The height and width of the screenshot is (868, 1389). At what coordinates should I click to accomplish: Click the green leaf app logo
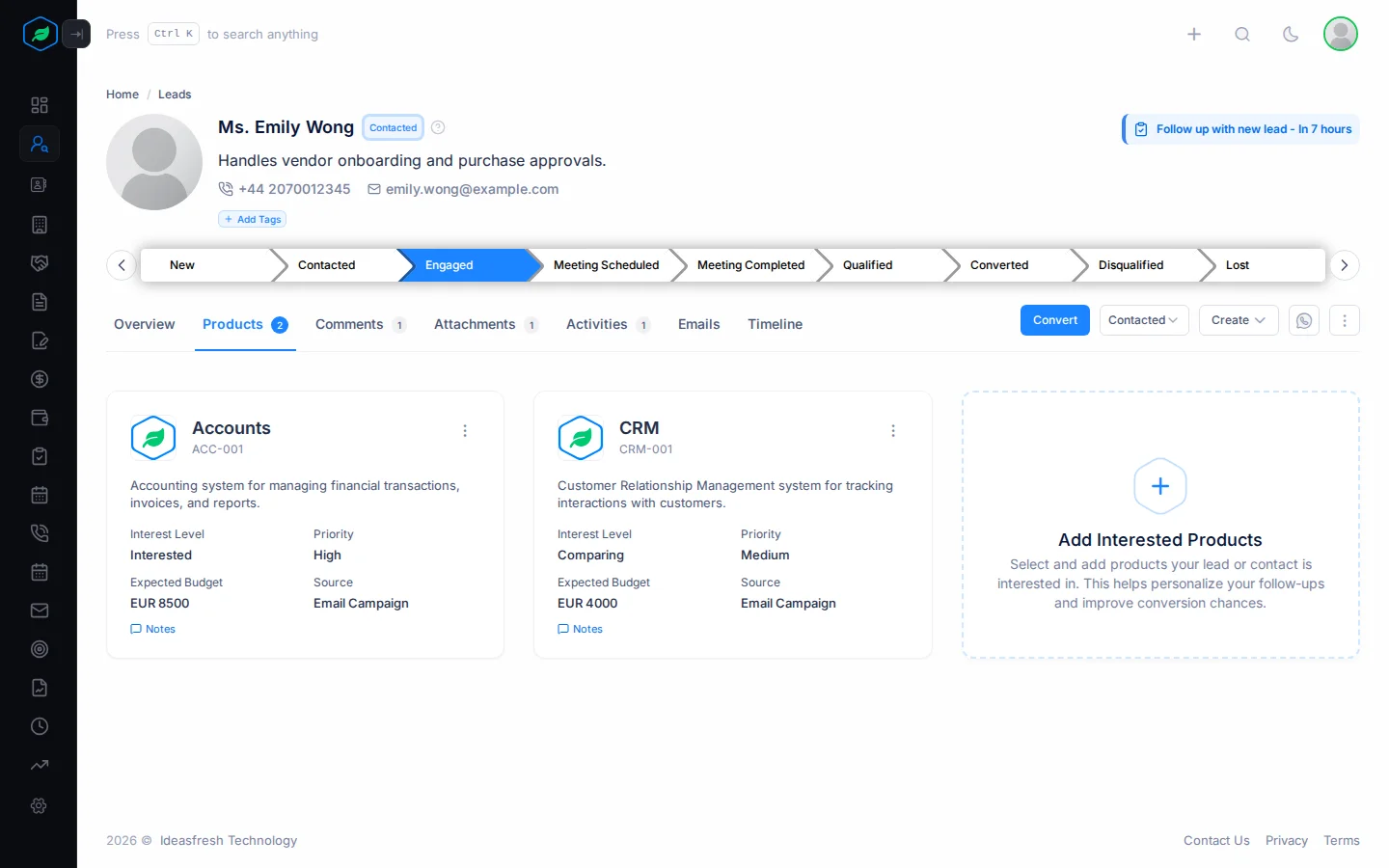[x=41, y=34]
